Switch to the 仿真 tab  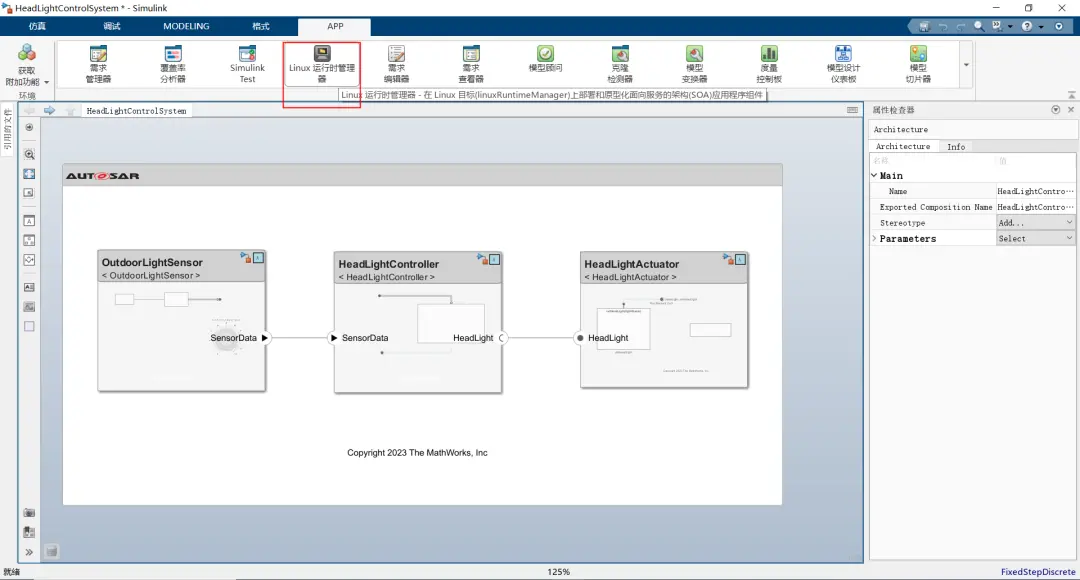pos(37,26)
